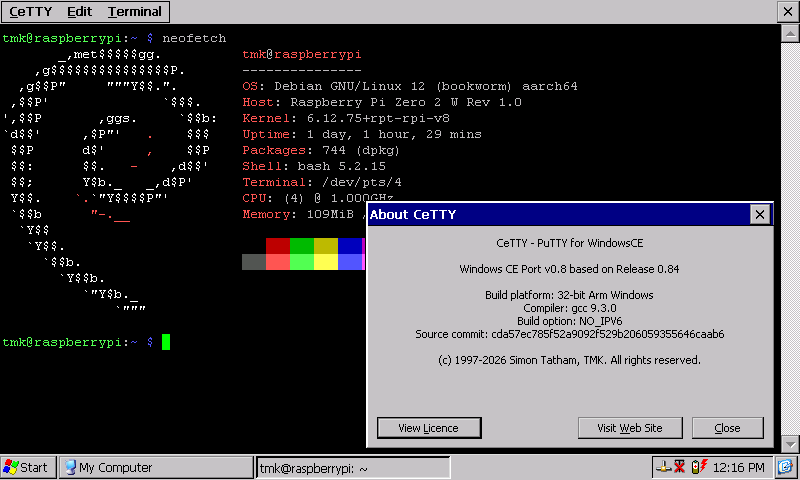Image resolution: width=800 pixels, height=480 pixels.
Task: Switch to My Computer in taskbar
Action: coord(156,467)
